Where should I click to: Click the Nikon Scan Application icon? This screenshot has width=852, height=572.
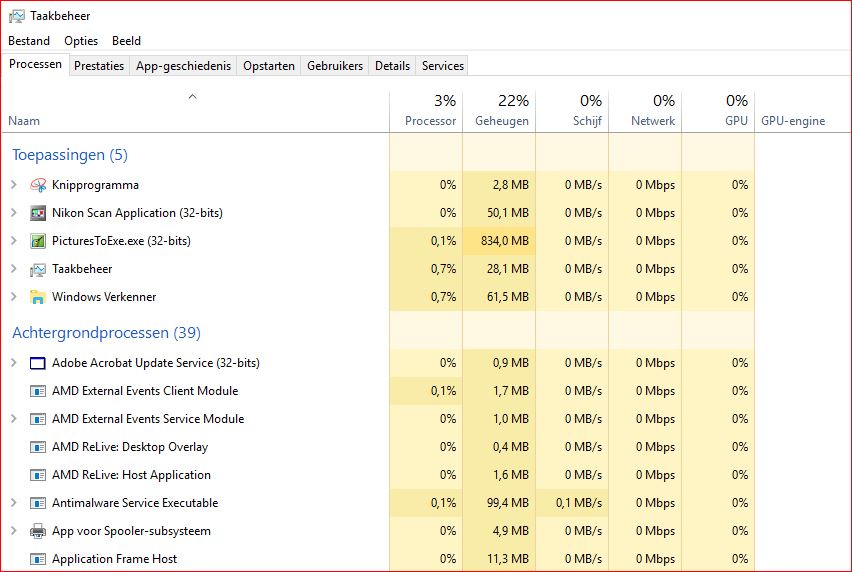[x=37, y=213]
